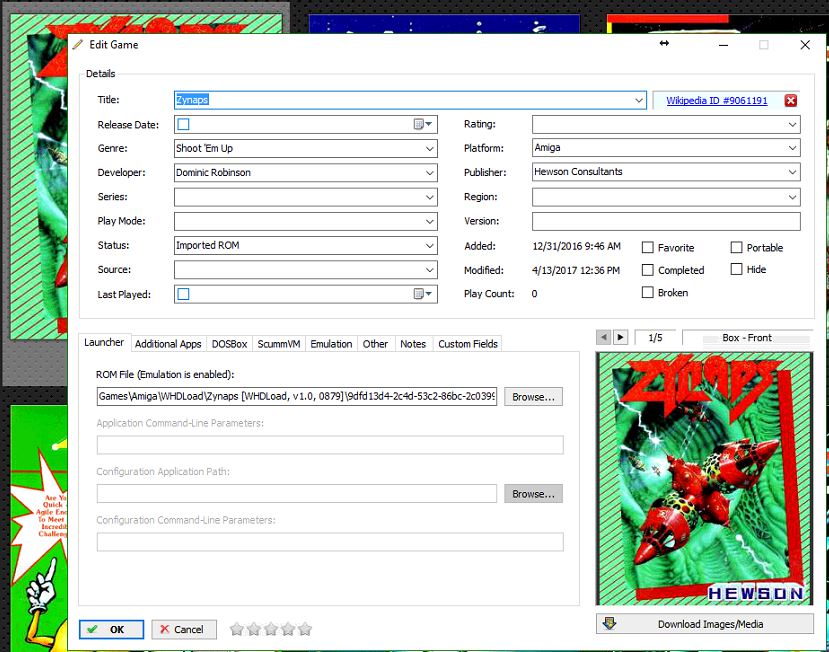Set rating to five stars
The width and height of the screenshot is (829, 652).
pyautogui.click(x=305, y=629)
